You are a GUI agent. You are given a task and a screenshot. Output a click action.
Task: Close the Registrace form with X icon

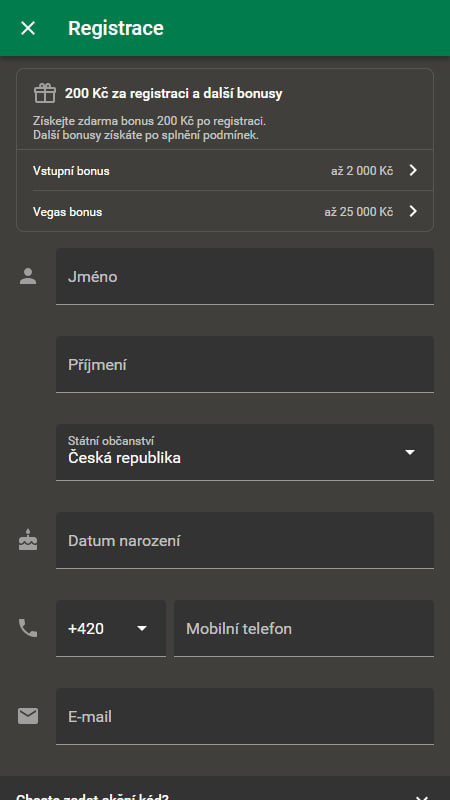click(x=28, y=28)
